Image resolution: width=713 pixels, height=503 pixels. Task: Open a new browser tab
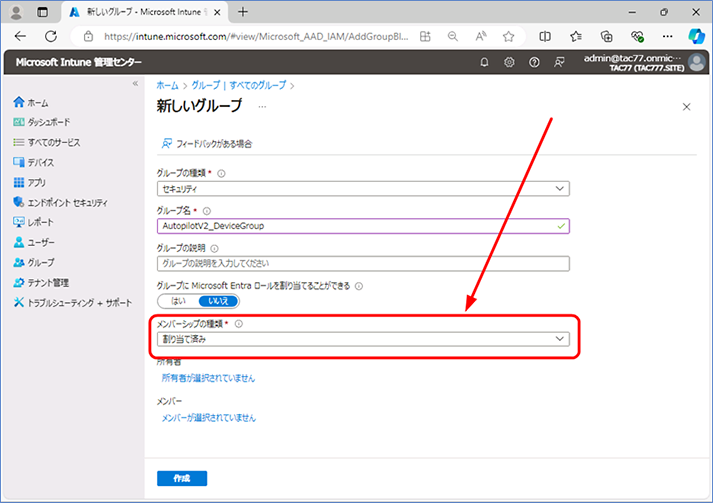pyautogui.click(x=243, y=12)
